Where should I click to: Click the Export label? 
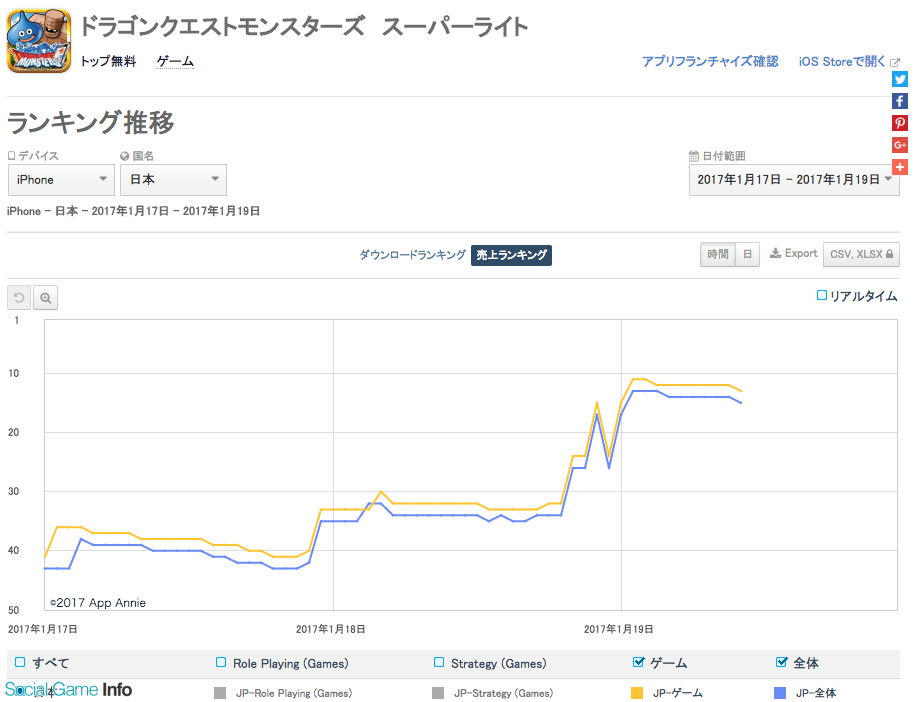point(801,253)
